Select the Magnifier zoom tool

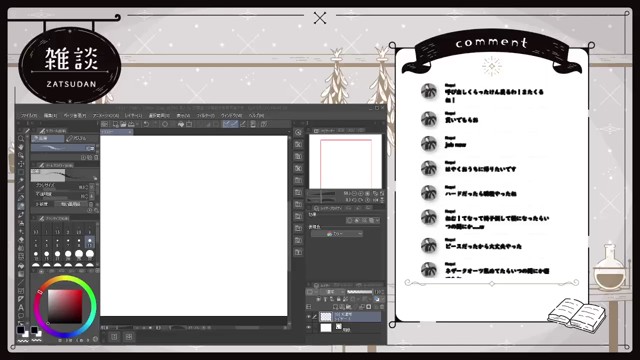coord(21,138)
